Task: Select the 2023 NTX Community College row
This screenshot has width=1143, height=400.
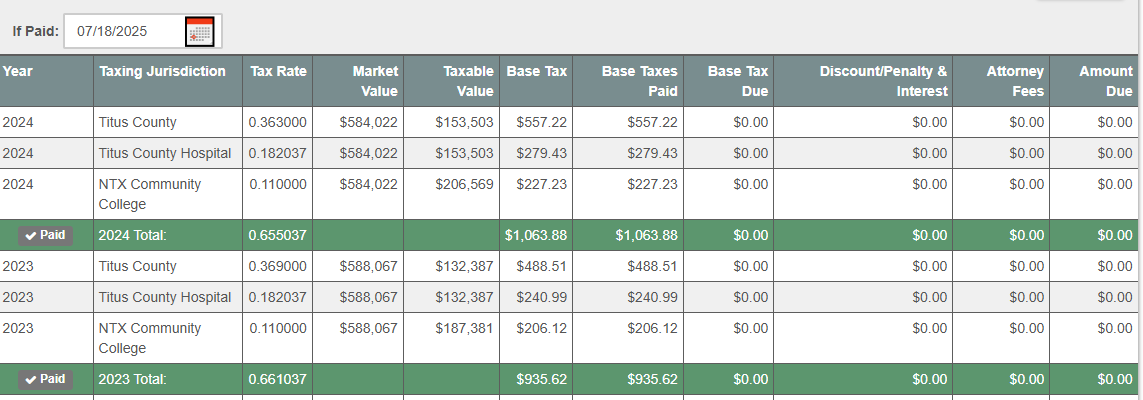Action: pos(150,338)
